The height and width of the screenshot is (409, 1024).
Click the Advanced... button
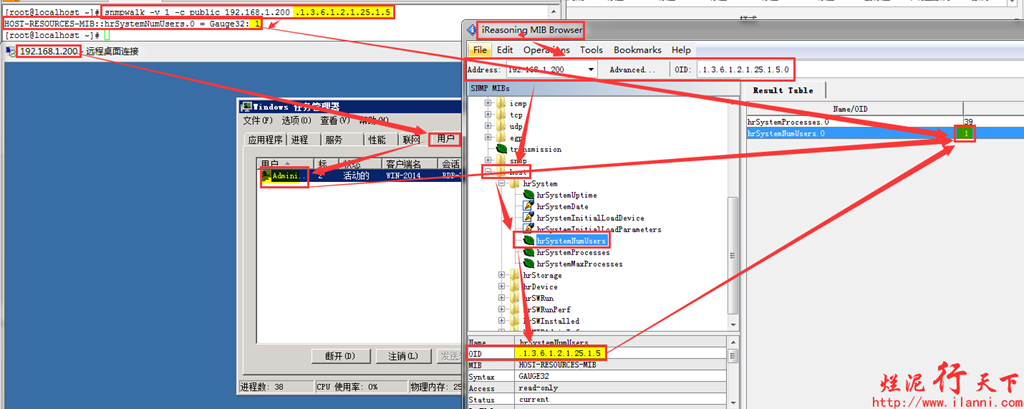(x=632, y=70)
